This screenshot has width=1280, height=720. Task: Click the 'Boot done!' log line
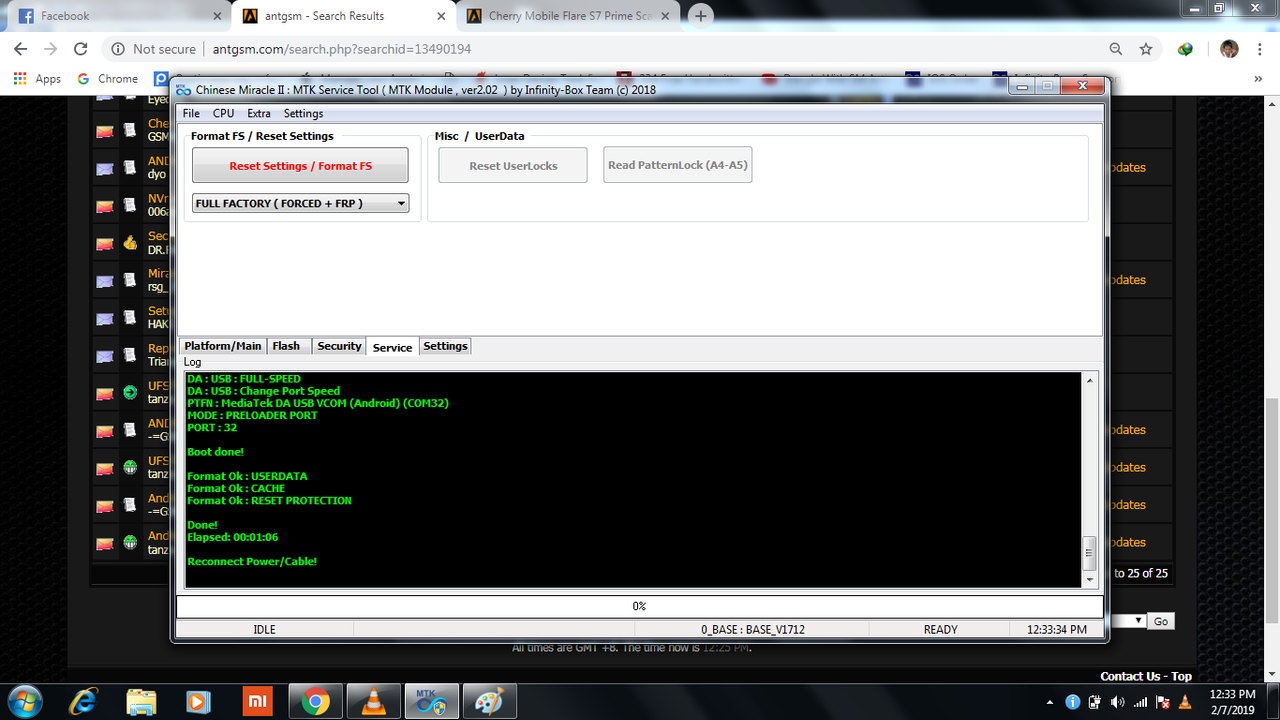[216, 452]
